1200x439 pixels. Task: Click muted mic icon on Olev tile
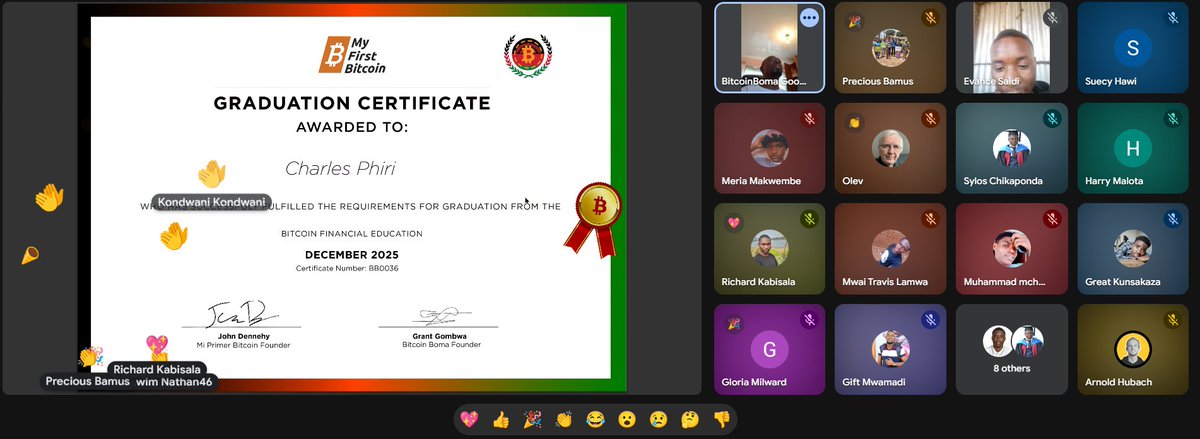[930, 119]
